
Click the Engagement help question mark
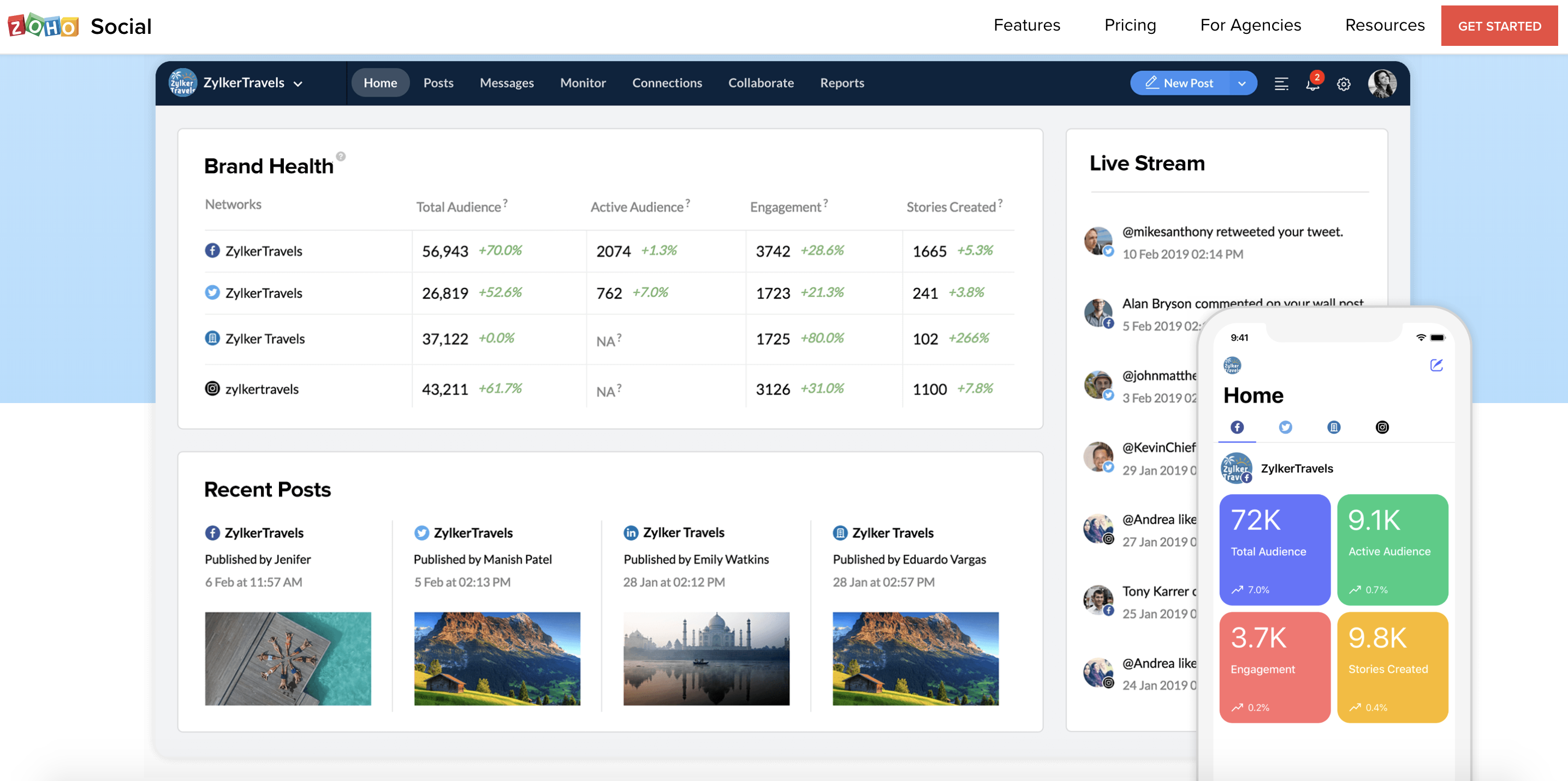click(825, 202)
